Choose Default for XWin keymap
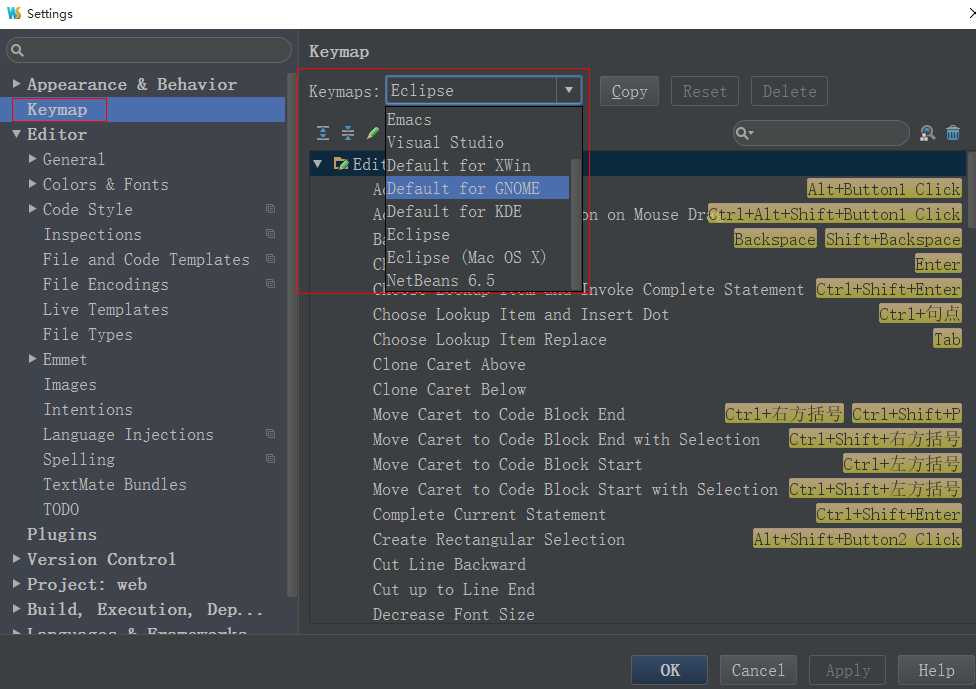 click(477, 165)
